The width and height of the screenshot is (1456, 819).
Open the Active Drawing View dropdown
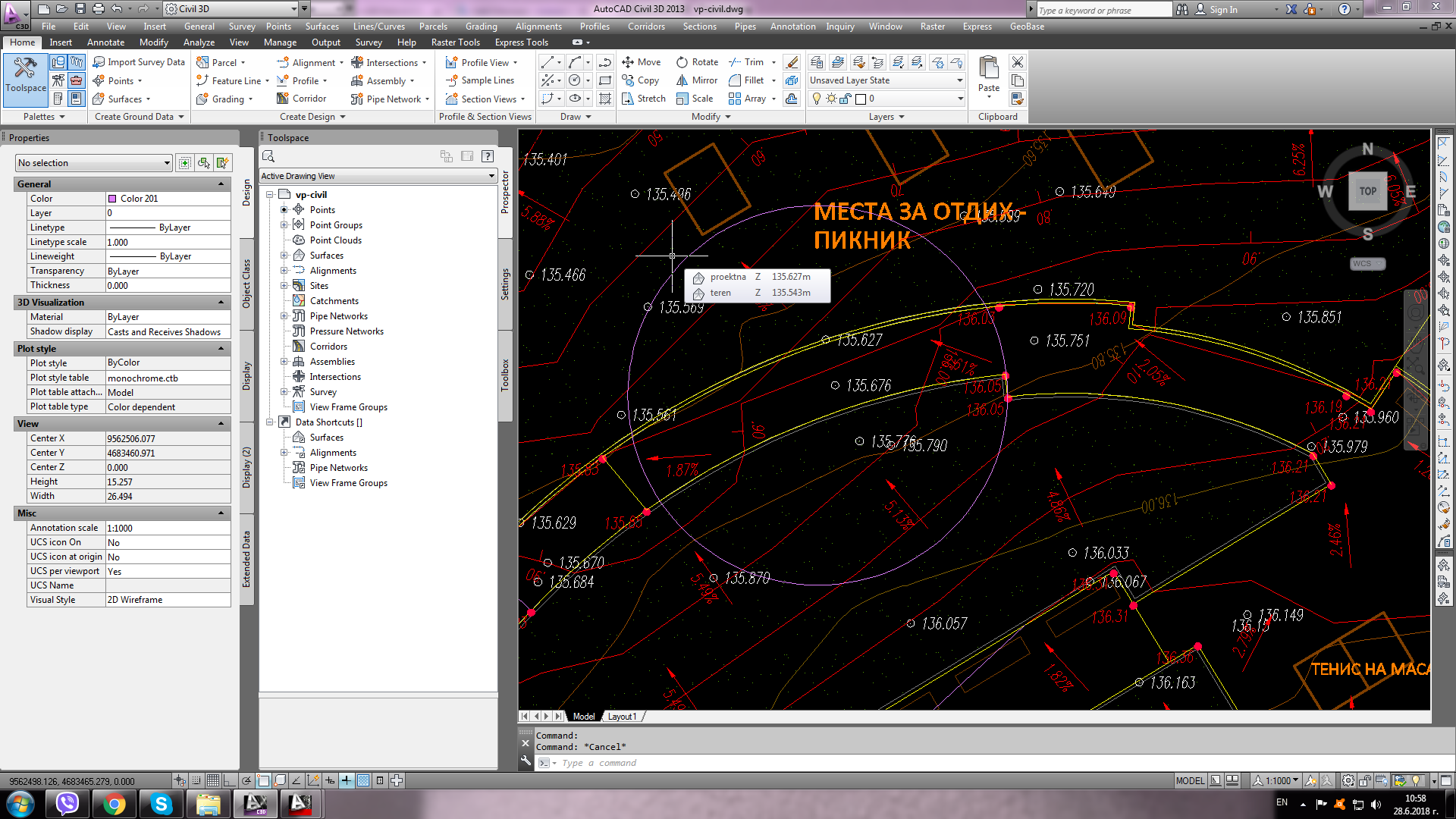(x=378, y=176)
